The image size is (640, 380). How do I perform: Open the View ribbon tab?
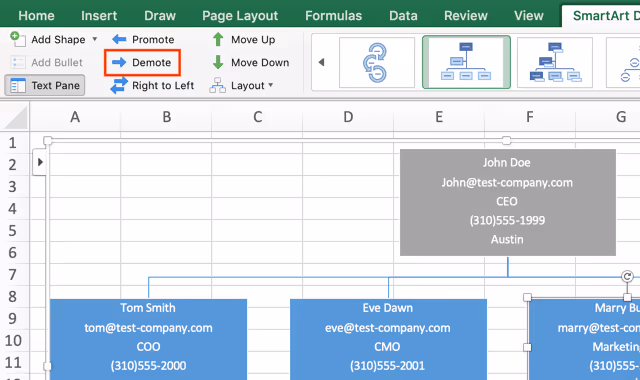pyautogui.click(x=529, y=16)
